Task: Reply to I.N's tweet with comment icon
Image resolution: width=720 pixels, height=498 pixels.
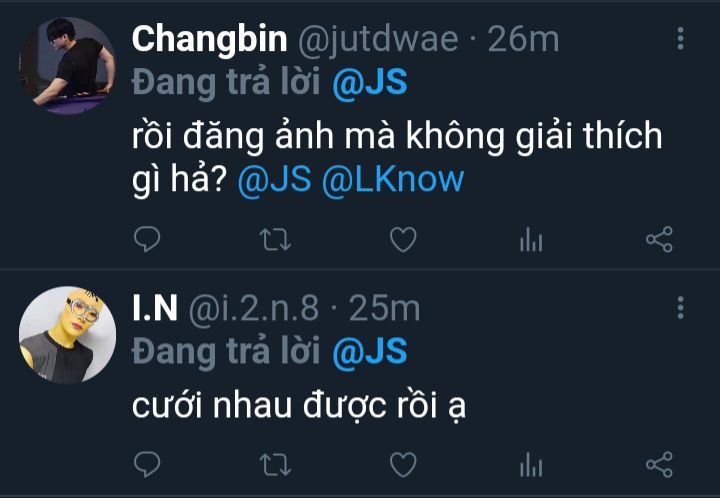Action: click(x=147, y=464)
